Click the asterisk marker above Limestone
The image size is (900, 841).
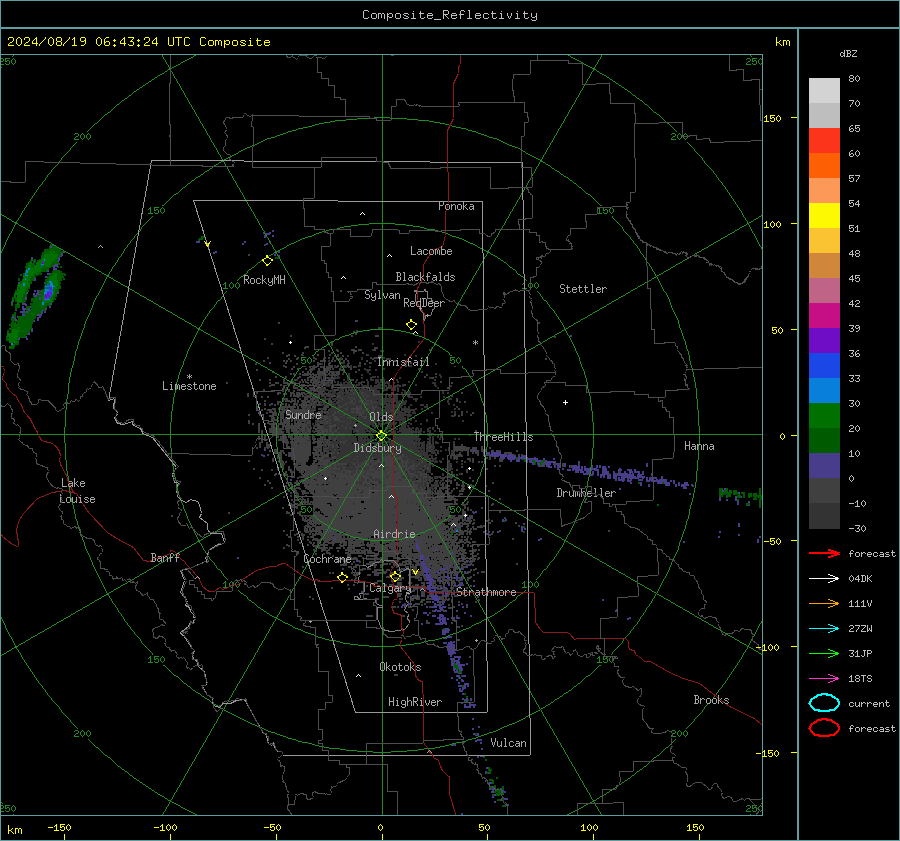click(x=189, y=377)
